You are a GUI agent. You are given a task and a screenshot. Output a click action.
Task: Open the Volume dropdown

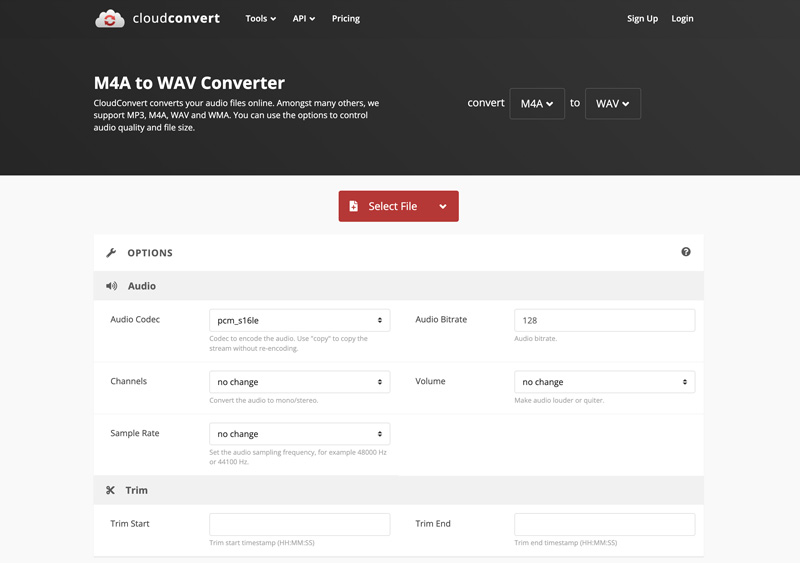point(604,382)
